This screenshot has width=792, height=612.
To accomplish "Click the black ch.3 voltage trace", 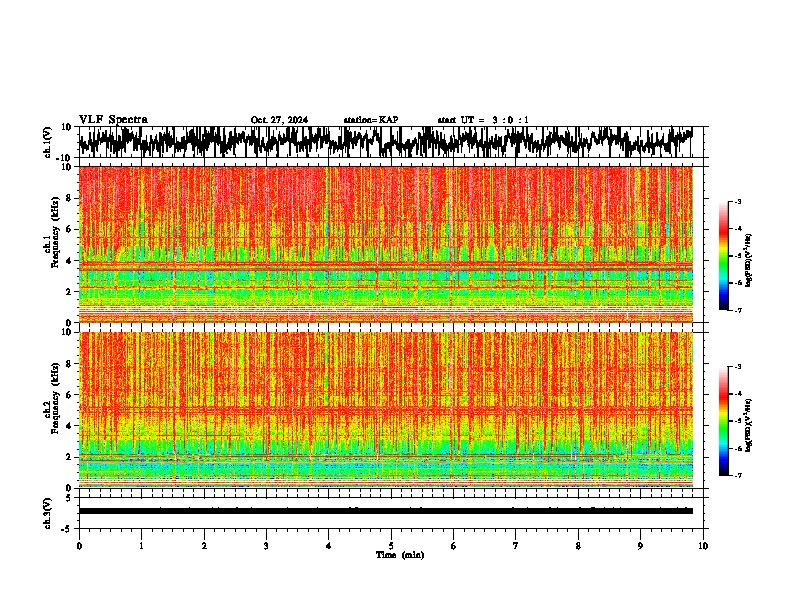I will click(x=386, y=511).
